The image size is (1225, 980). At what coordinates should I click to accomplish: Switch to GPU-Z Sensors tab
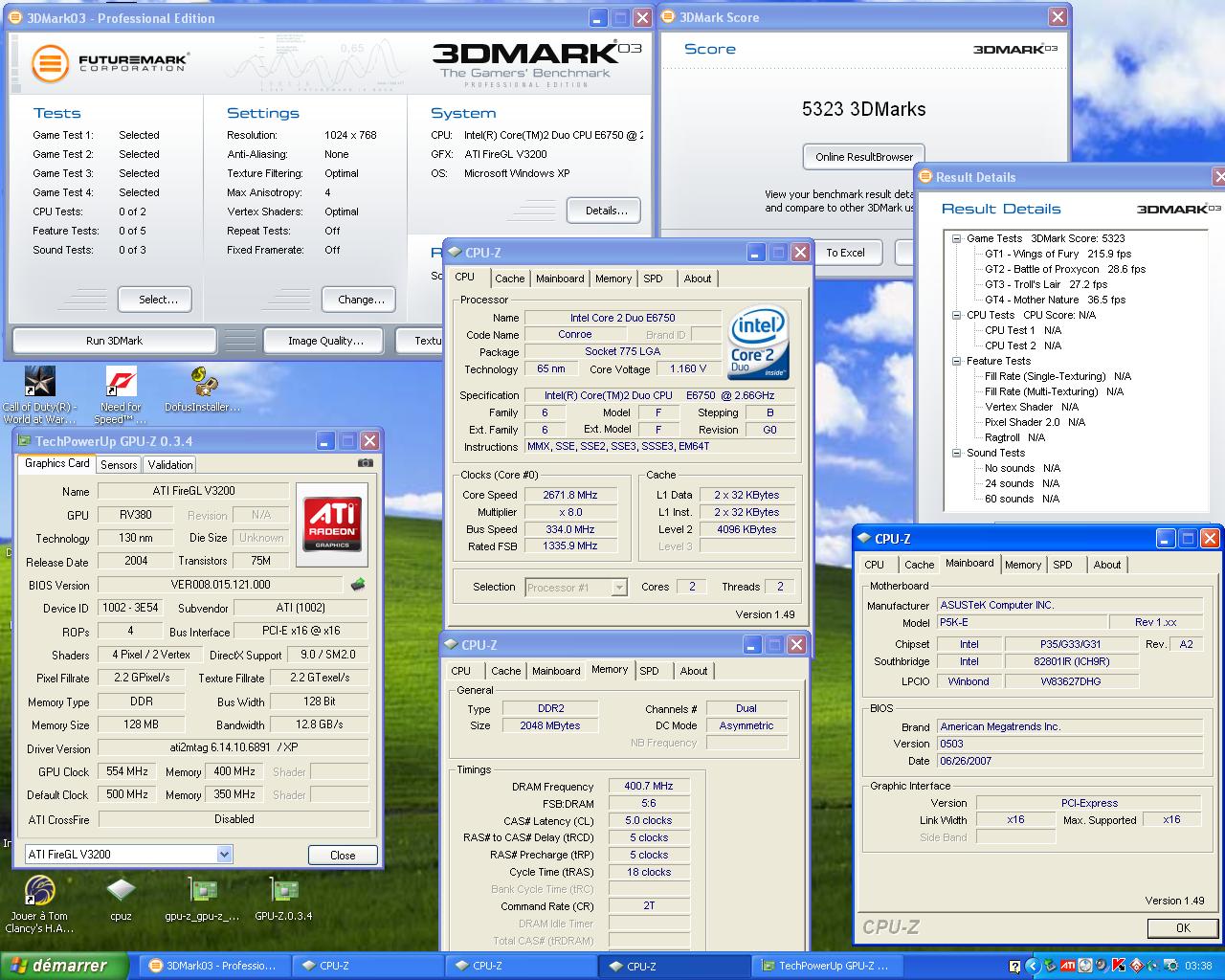[x=119, y=464]
